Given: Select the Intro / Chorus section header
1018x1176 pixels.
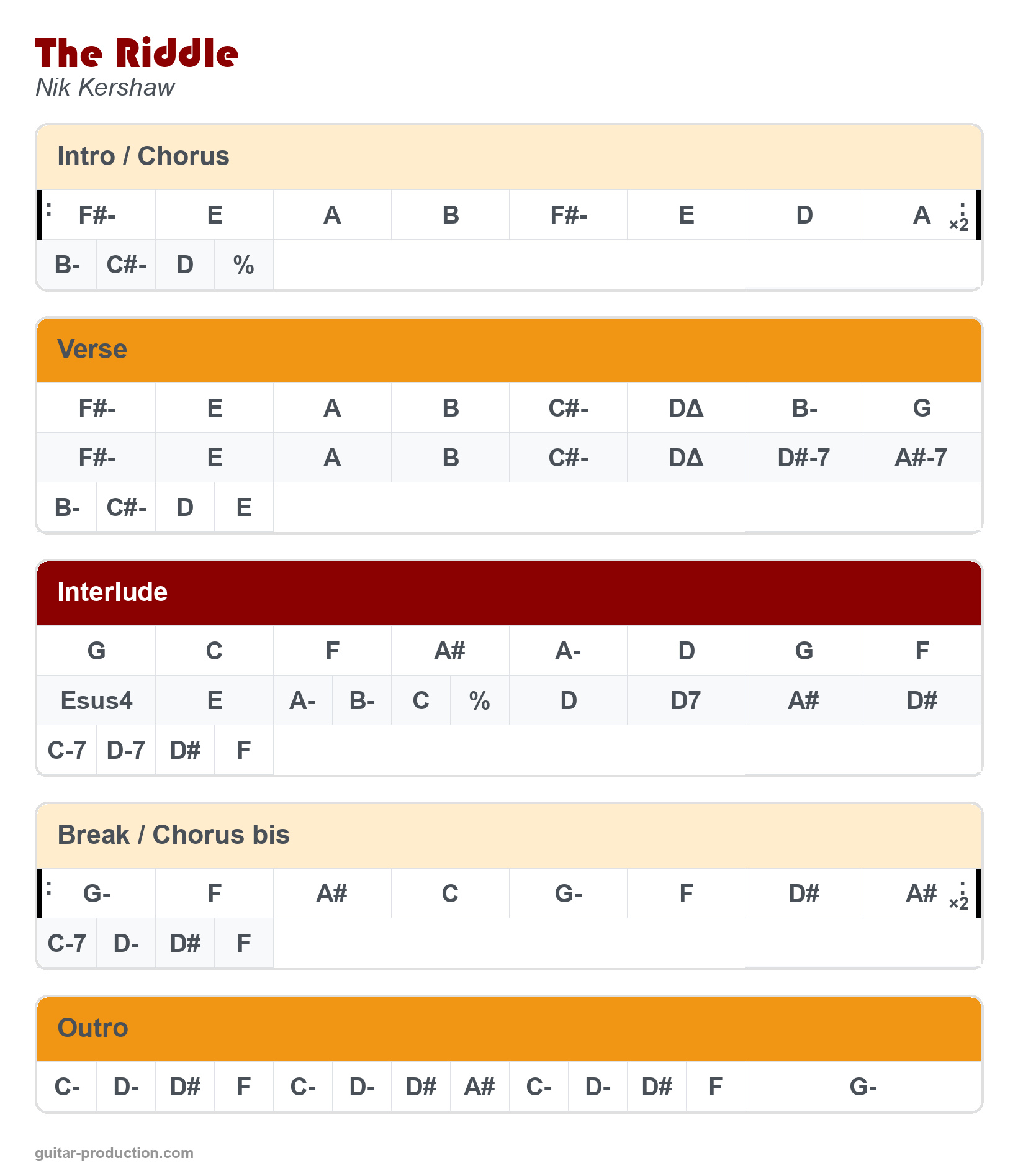Looking at the screenshot, I should click(143, 156).
